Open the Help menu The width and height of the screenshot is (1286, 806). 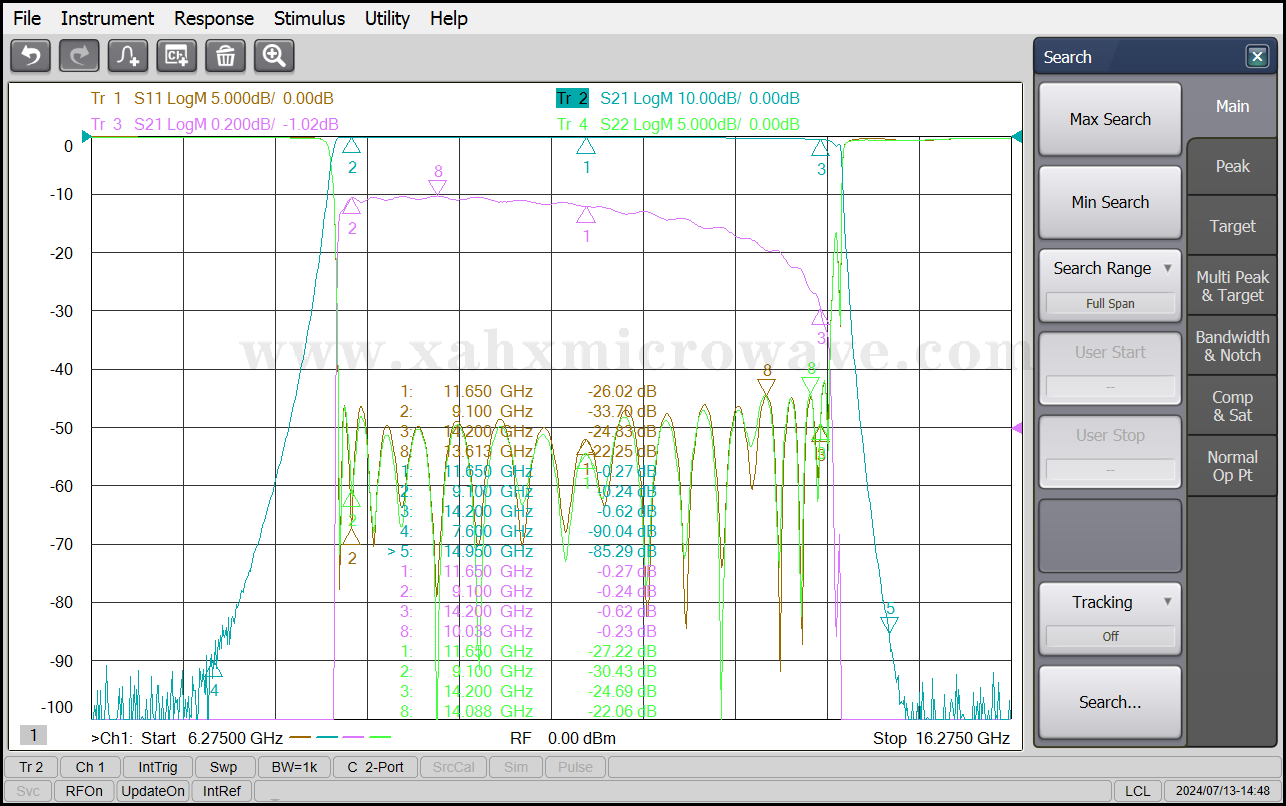coord(449,18)
